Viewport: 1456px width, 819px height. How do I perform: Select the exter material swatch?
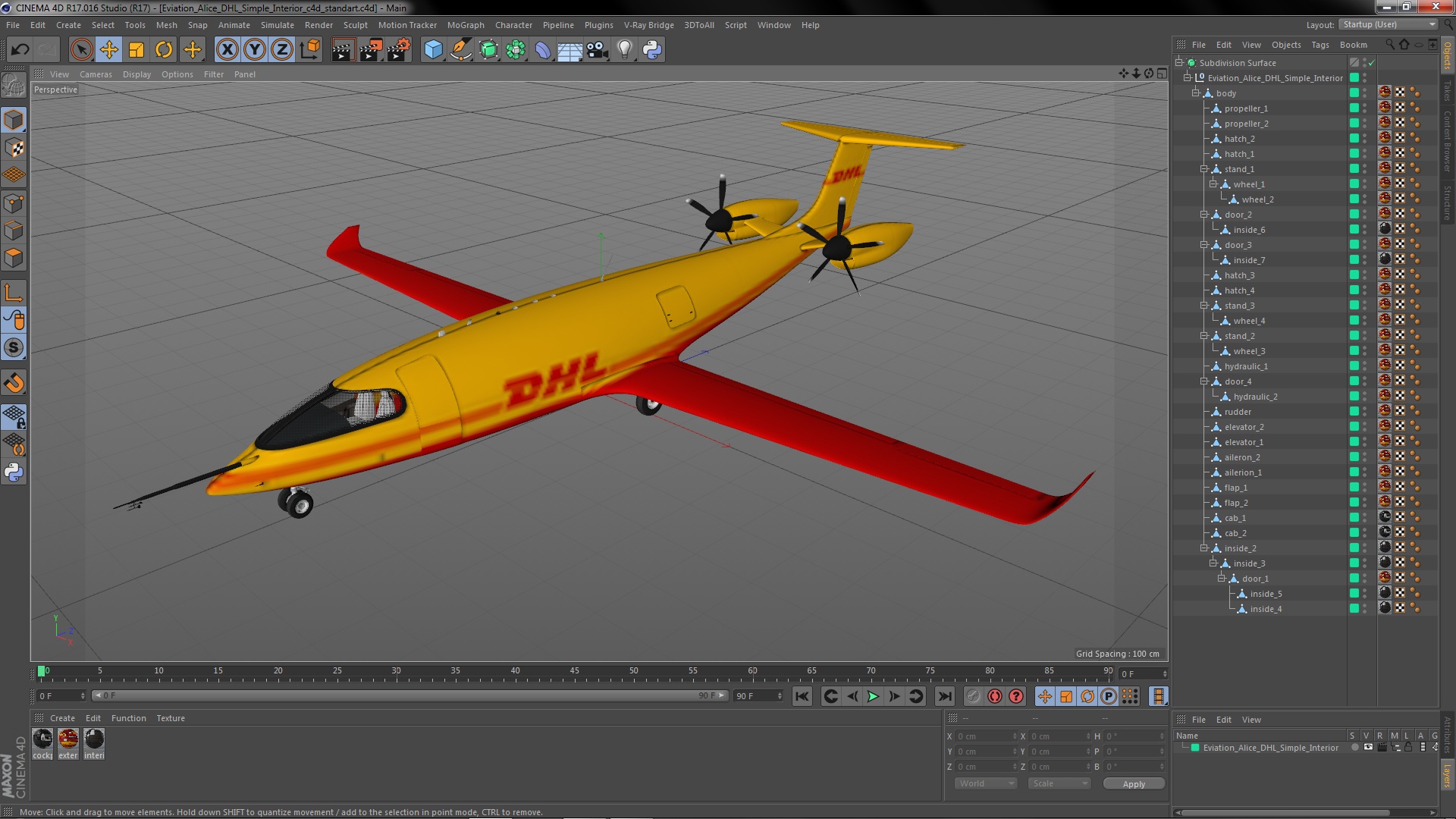[x=68, y=743]
